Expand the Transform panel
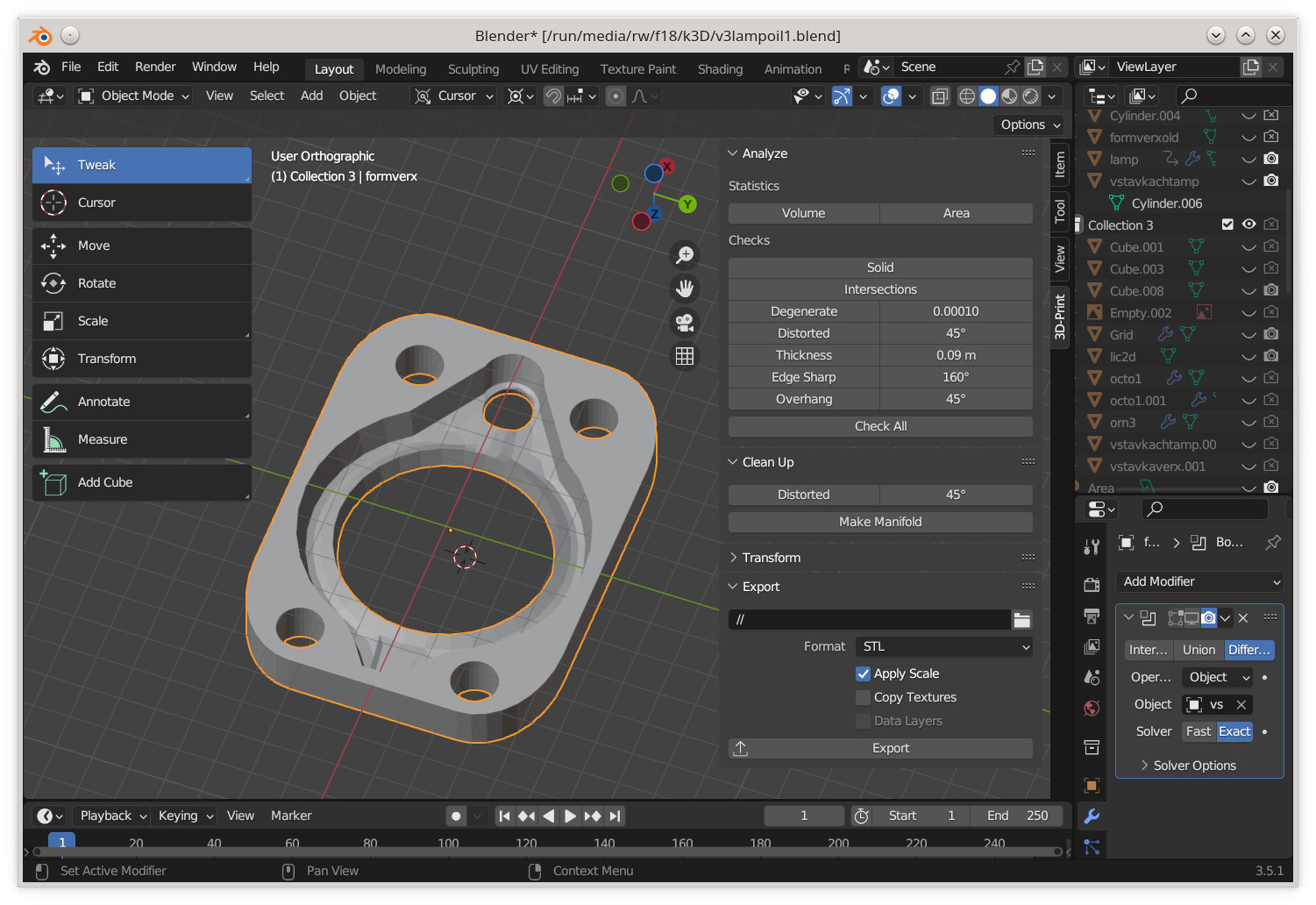 pyautogui.click(x=771, y=558)
